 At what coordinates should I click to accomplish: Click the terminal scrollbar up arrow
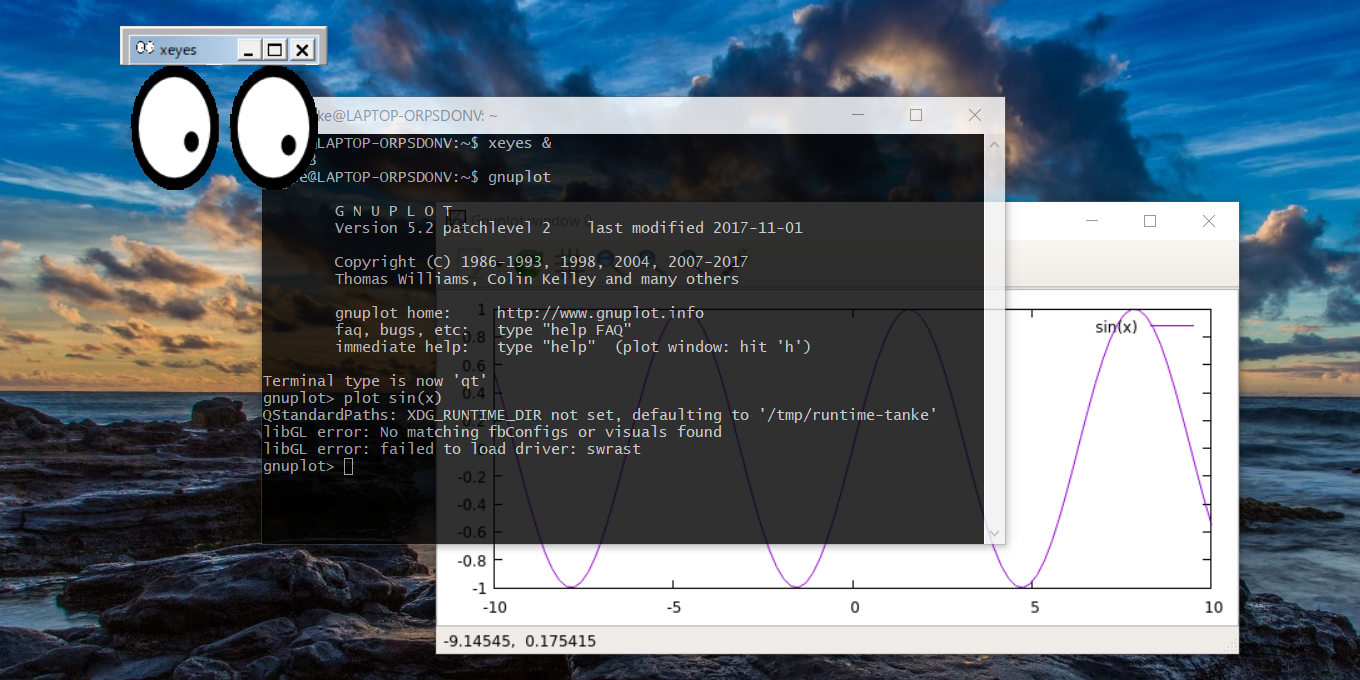(993, 143)
